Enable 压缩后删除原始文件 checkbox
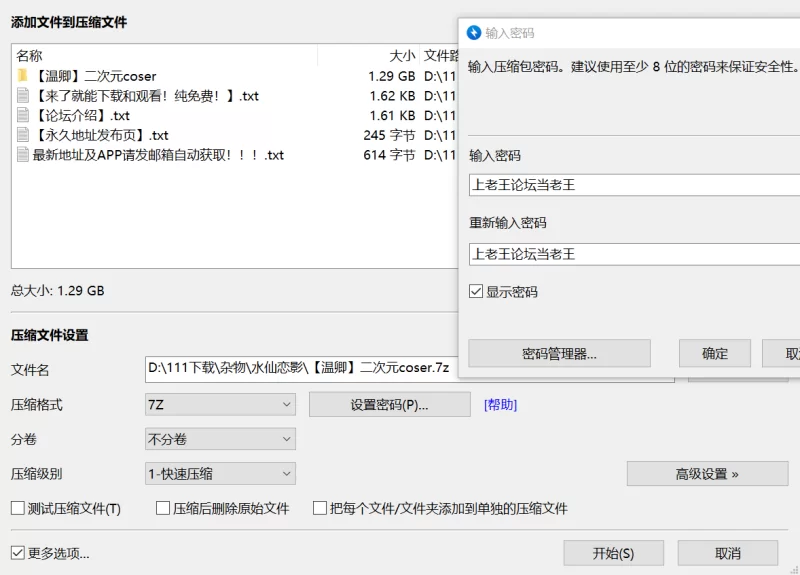The height and width of the screenshot is (575, 800). tap(163, 508)
